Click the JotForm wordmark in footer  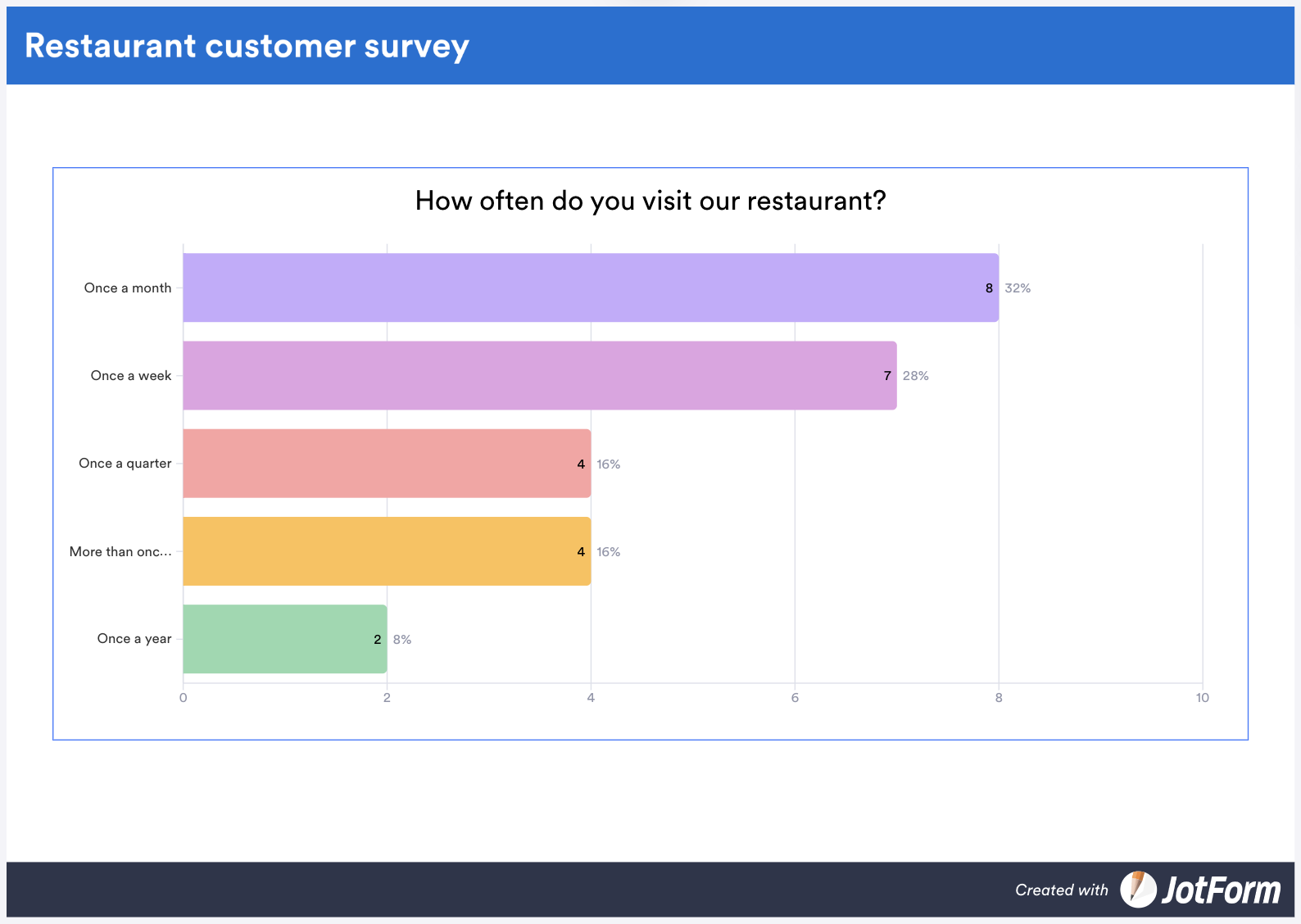click(1221, 890)
